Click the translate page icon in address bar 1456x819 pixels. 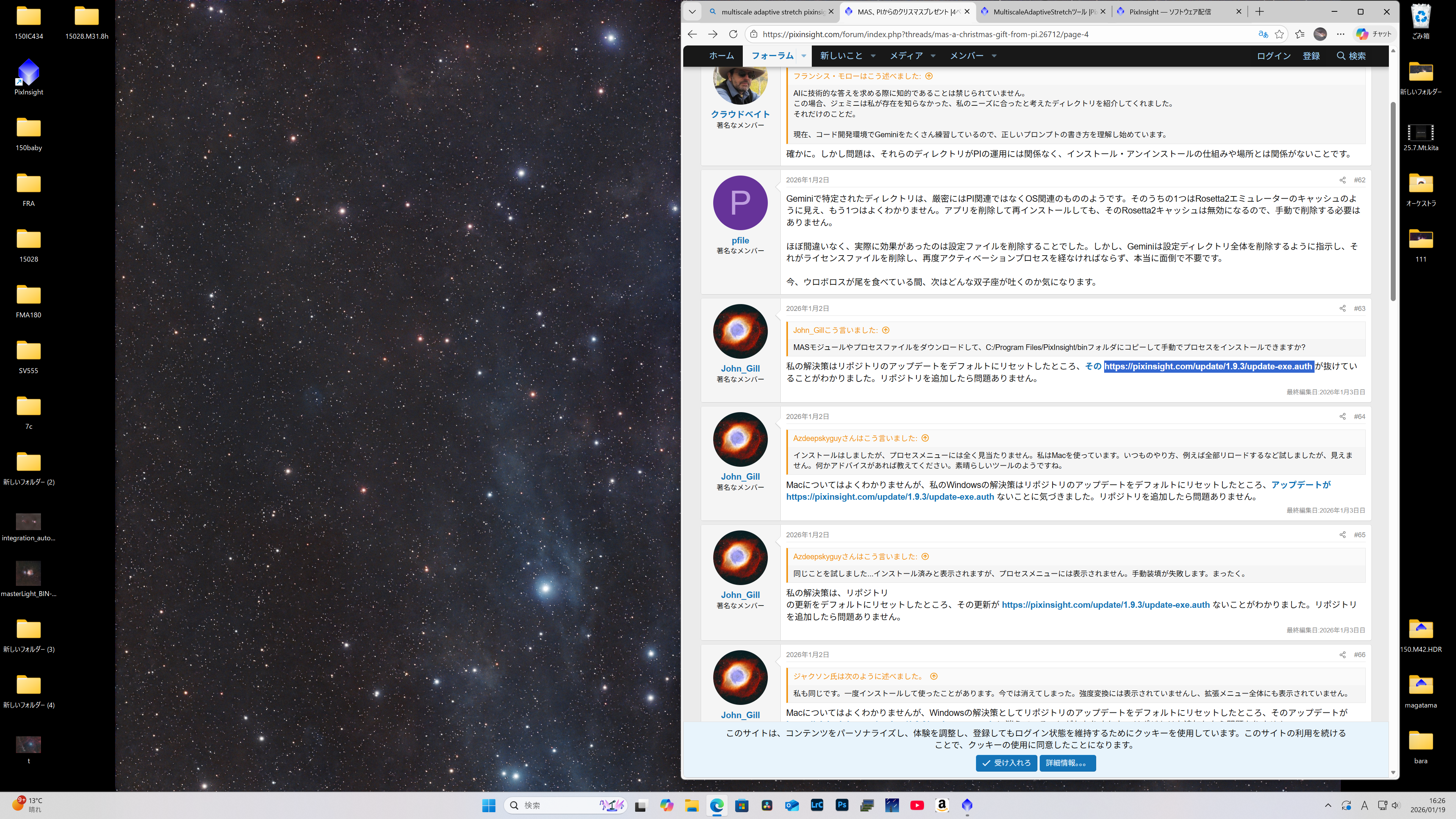click(1263, 34)
